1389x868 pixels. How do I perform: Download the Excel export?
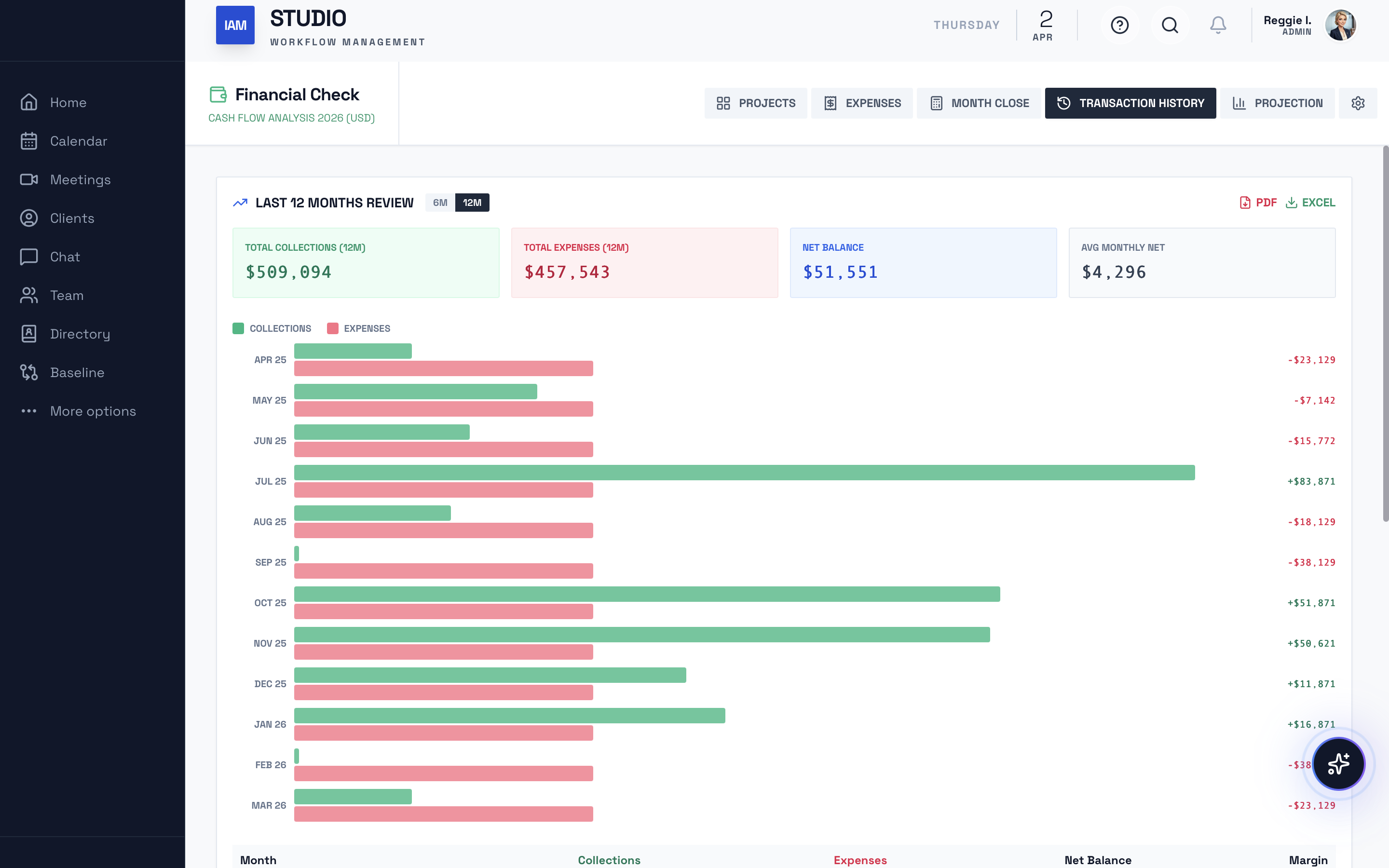(x=1310, y=203)
